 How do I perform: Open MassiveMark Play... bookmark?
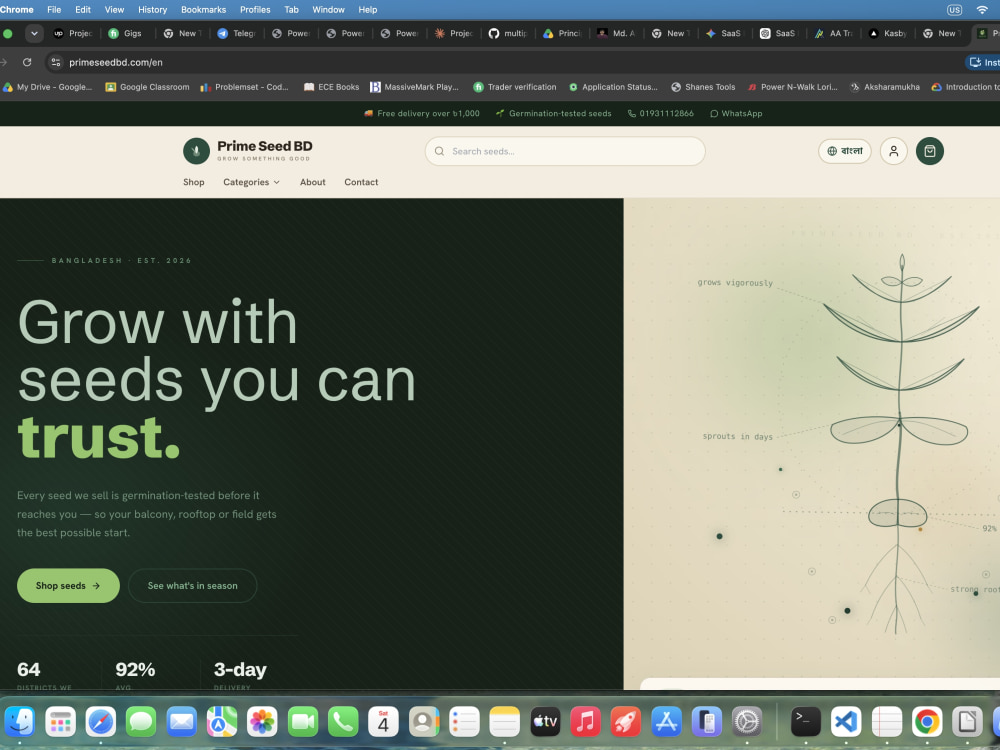[415, 87]
